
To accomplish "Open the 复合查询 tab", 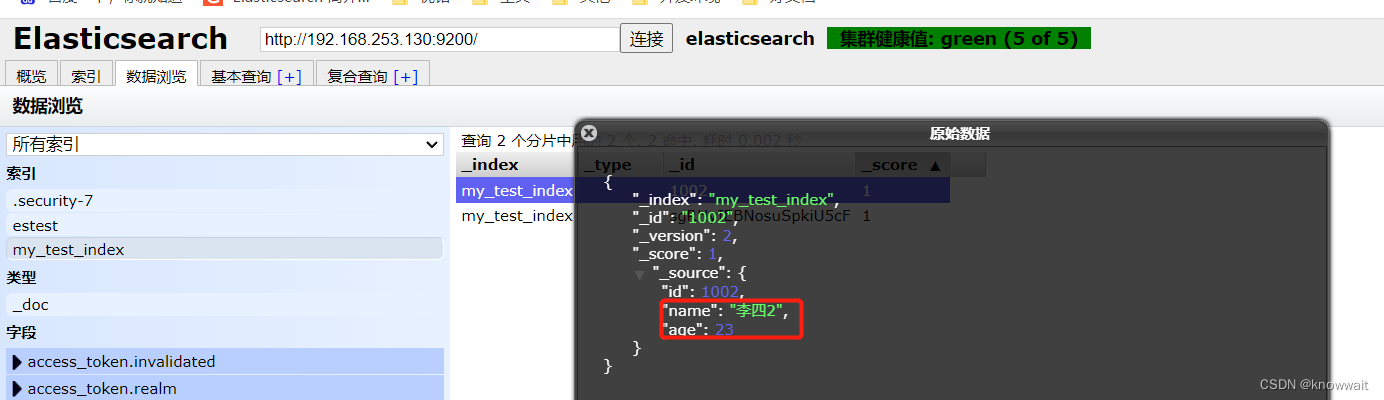I will coord(357,76).
